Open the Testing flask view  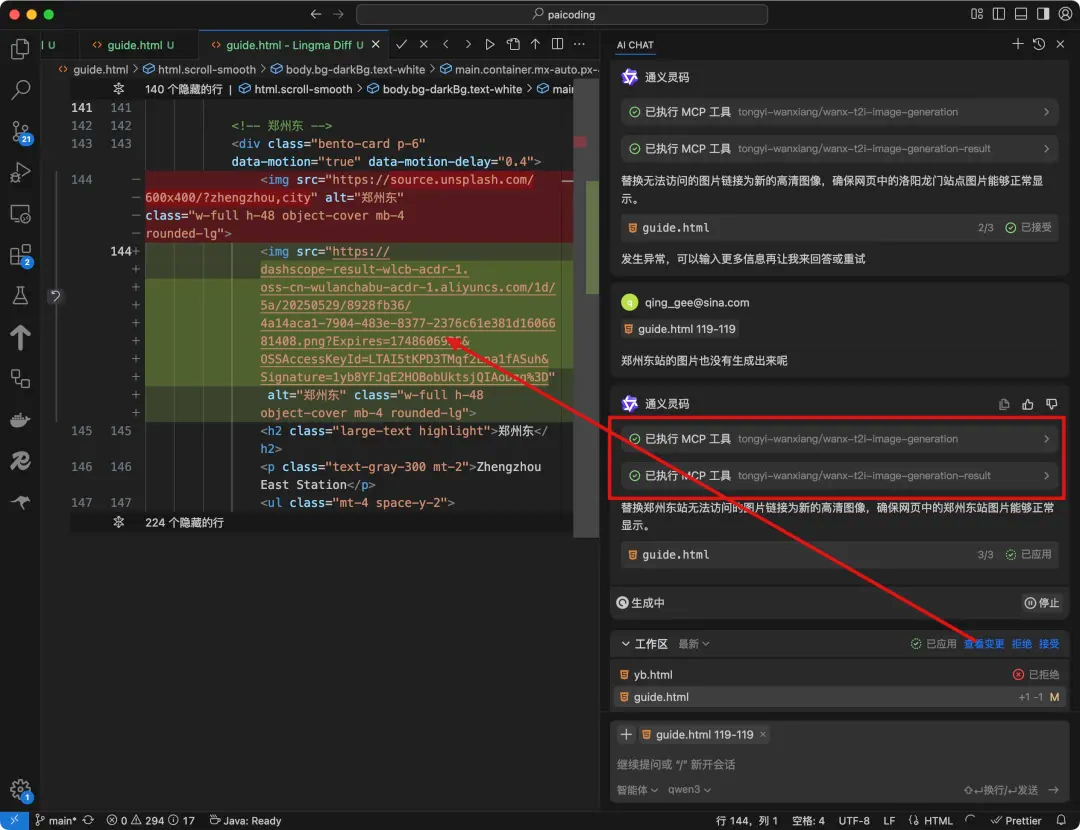(x=21, y=296)
